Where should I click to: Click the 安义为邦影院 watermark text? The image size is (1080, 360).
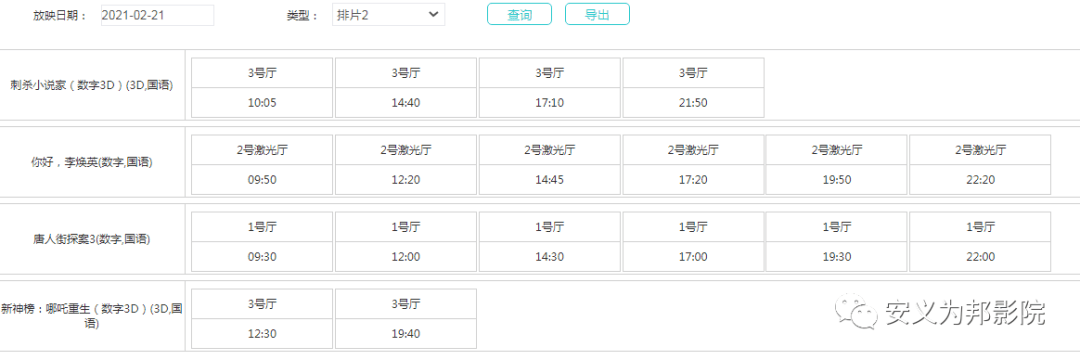tap(966, 314)
